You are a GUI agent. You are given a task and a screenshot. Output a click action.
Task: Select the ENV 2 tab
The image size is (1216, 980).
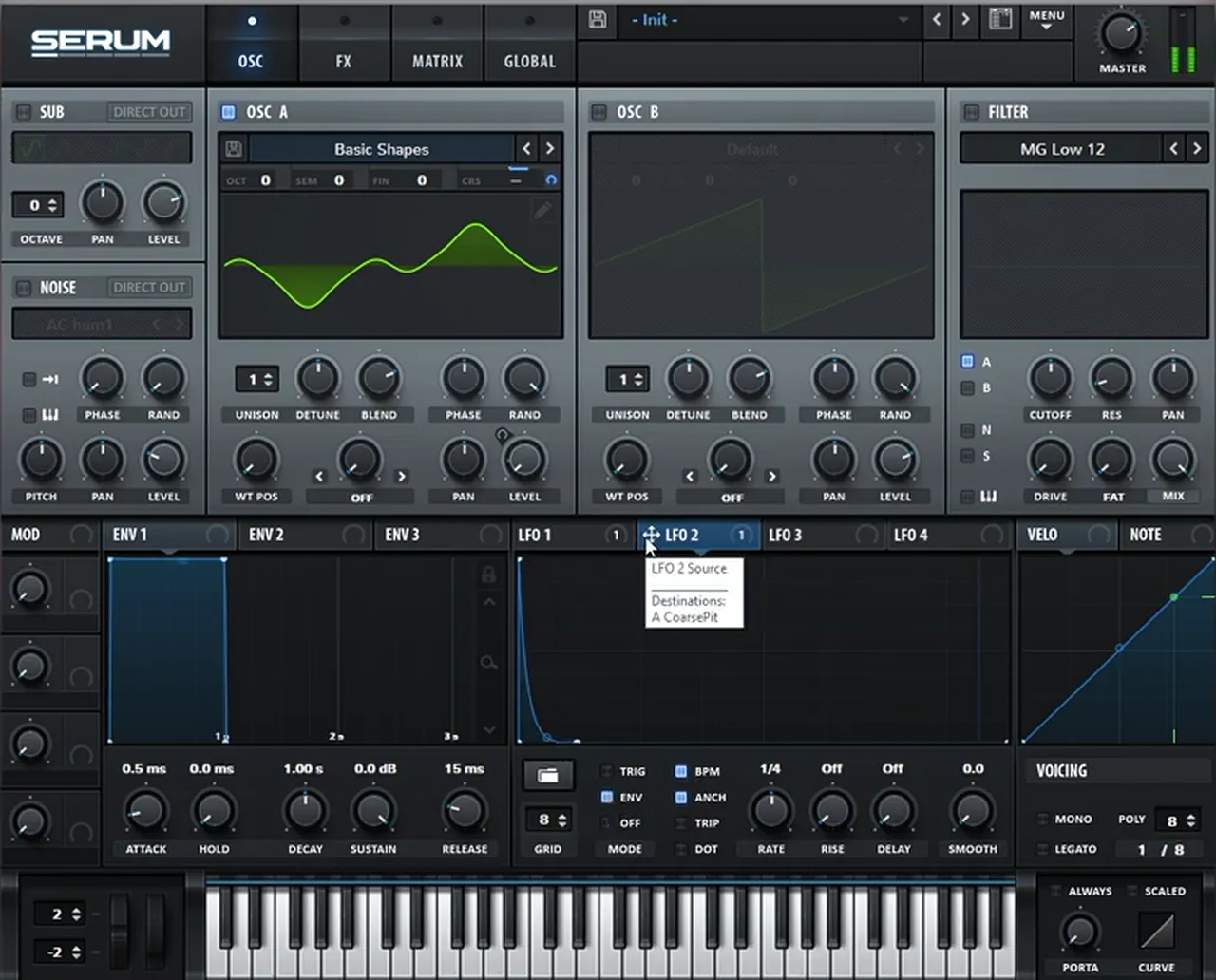304,536
